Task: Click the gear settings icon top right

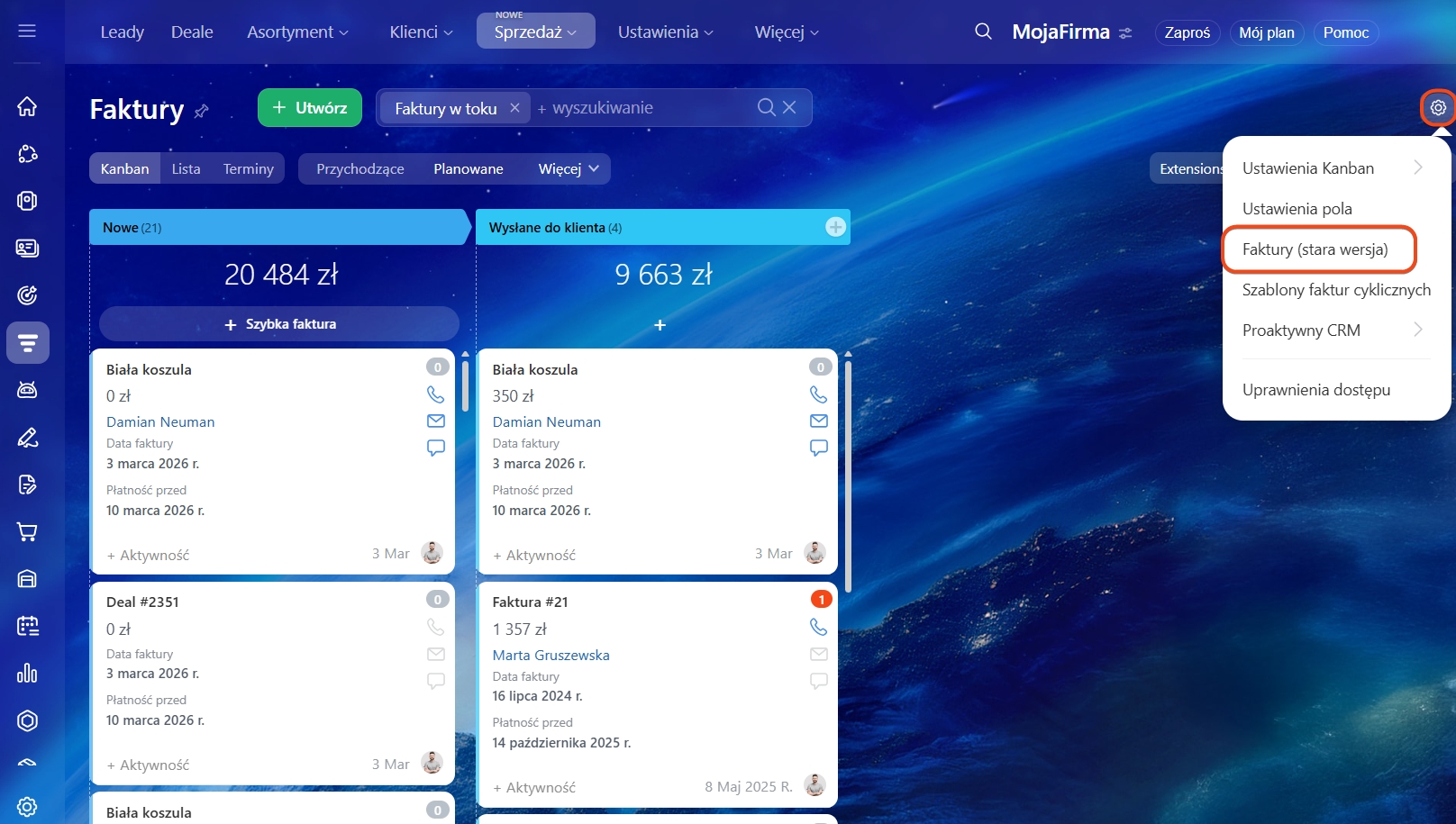Action: [x=1438, y=108]
